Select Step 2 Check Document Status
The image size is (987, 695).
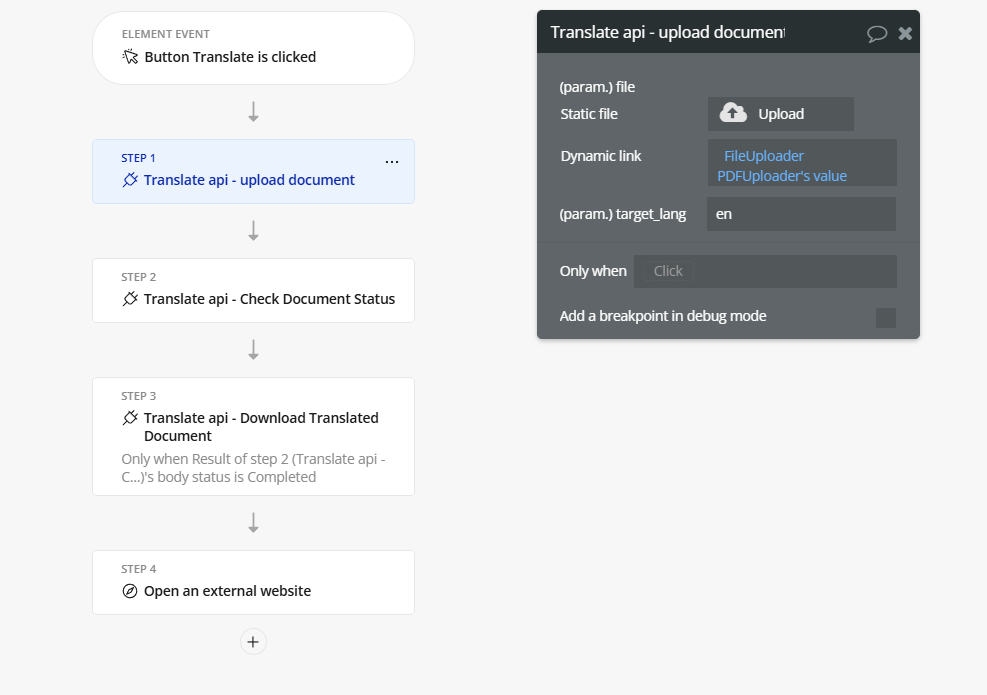(253, 290)
